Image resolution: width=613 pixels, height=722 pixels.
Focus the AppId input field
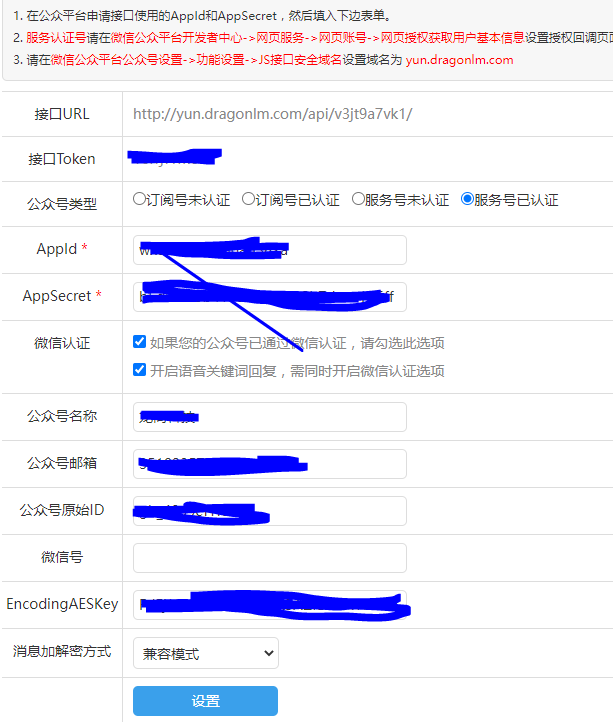pyautogui.click(x=269, y=250)
